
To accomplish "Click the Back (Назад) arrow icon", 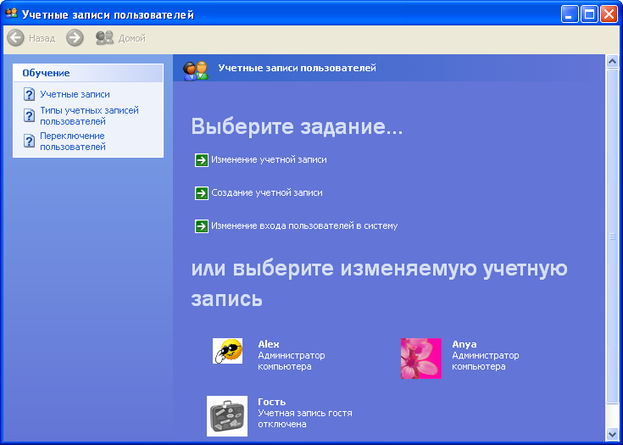I will (16, 38).
